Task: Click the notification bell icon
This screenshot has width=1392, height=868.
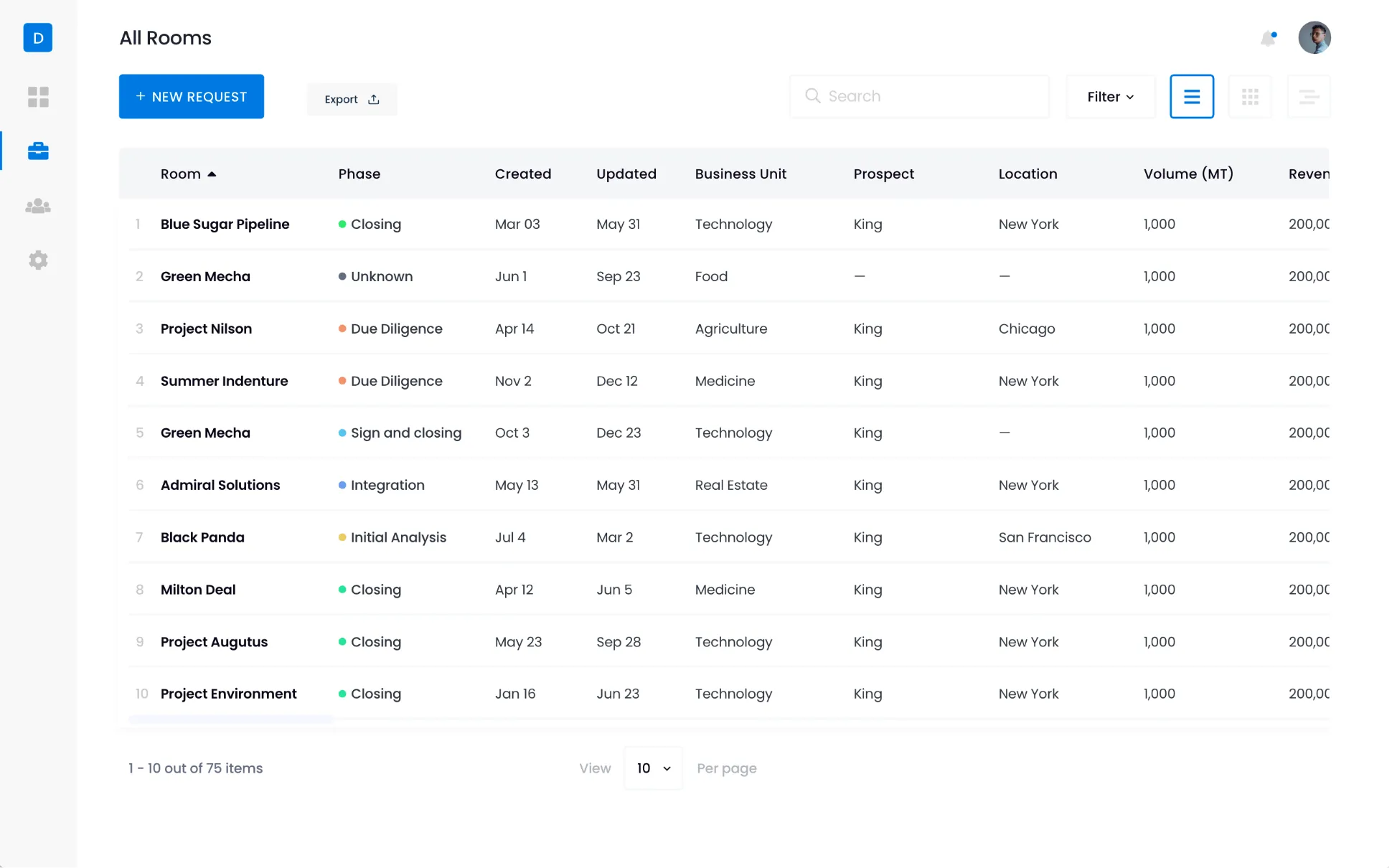Action: pyautogui.click(x=1268, y=38)
